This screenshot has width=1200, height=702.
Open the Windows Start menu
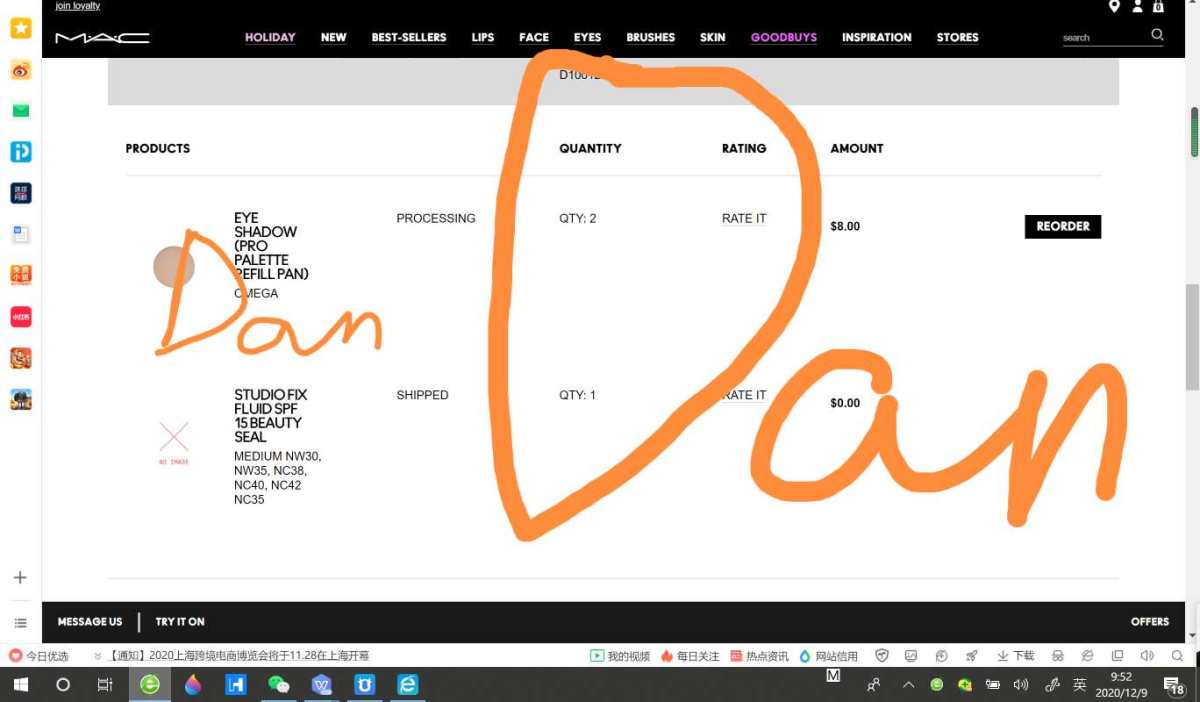20,685
